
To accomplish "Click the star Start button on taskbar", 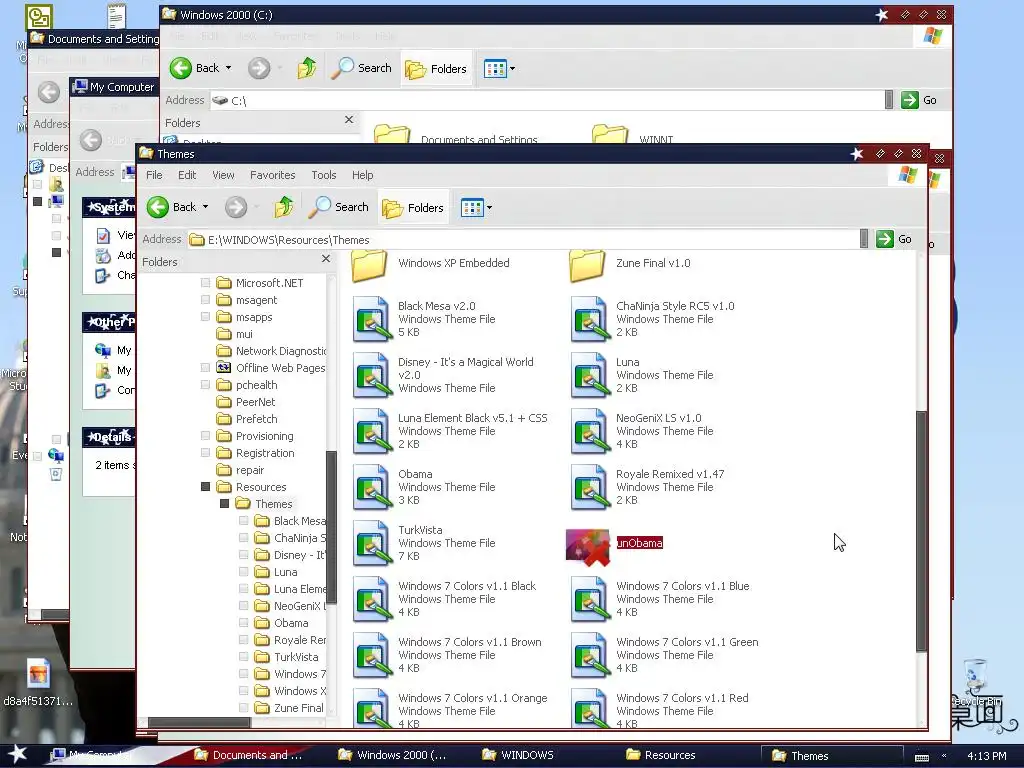I will click(18, 755).
